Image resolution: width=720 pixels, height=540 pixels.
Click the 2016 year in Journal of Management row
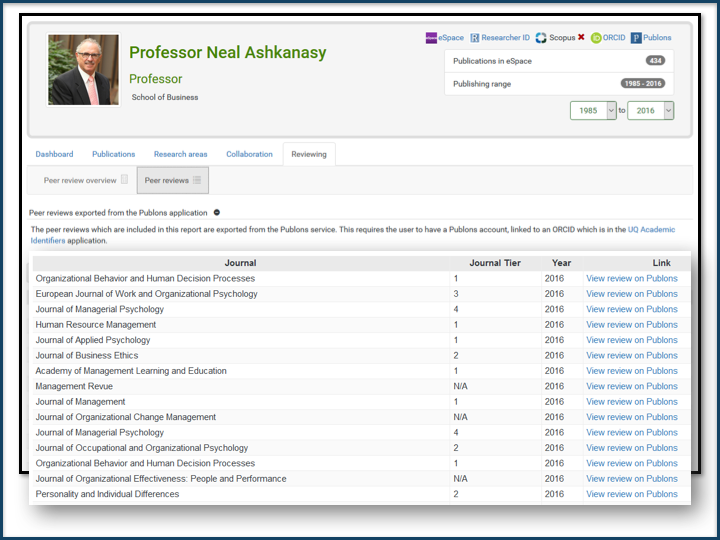(554, 402)
